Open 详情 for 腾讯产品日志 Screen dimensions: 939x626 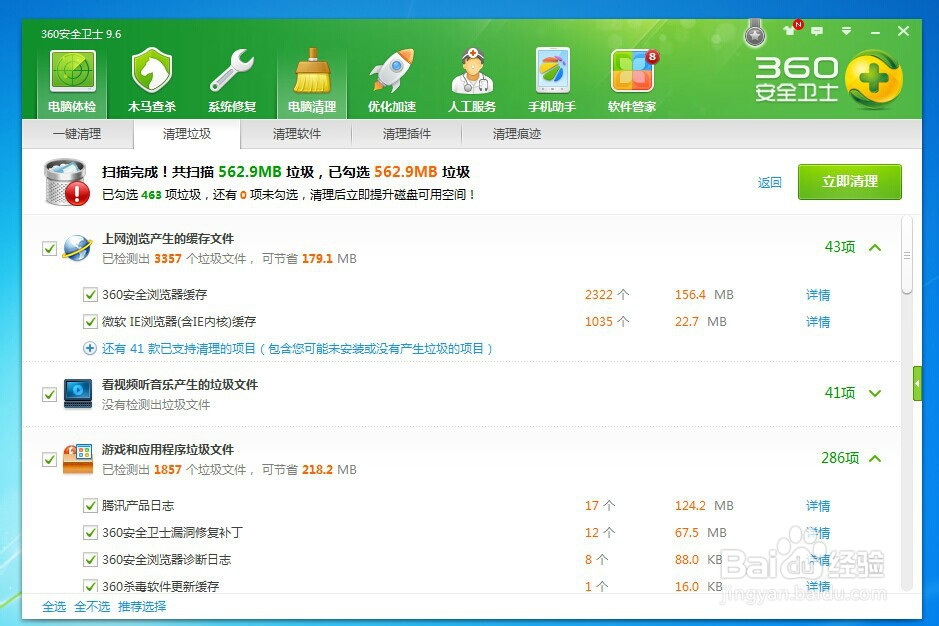[818, 506]
